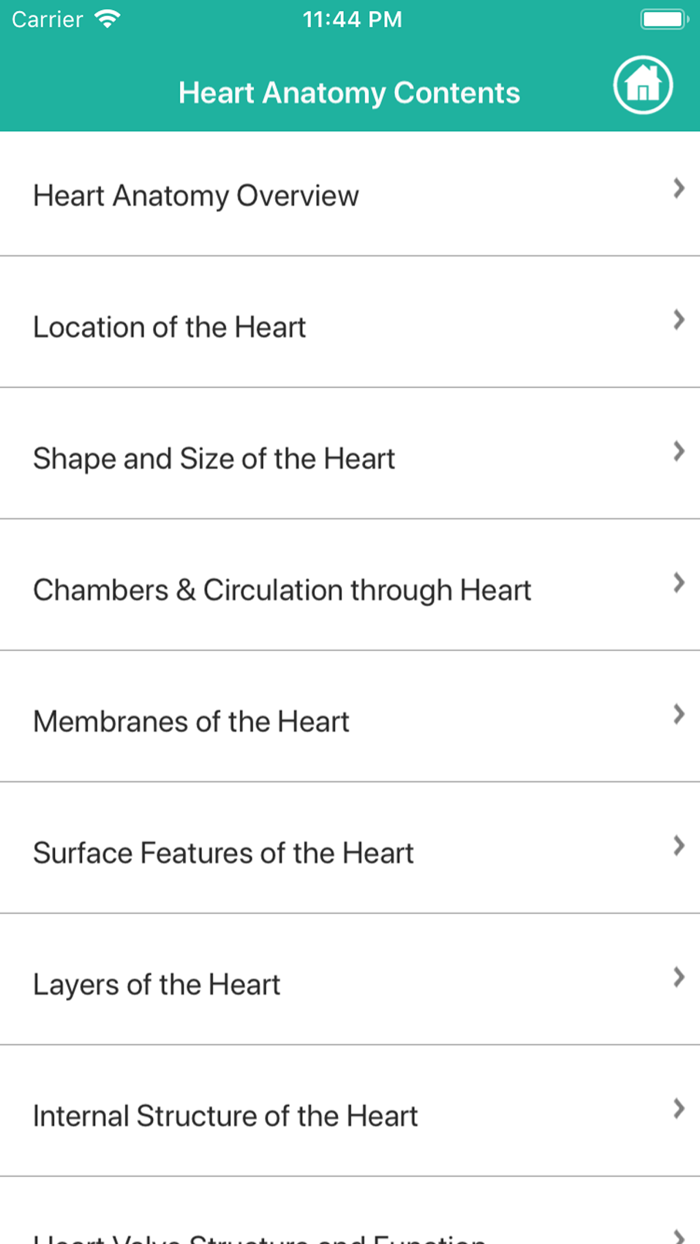Expand Chambers & Circulation using its arrow
Screen dimensions: 700x1244
(679, 583)
